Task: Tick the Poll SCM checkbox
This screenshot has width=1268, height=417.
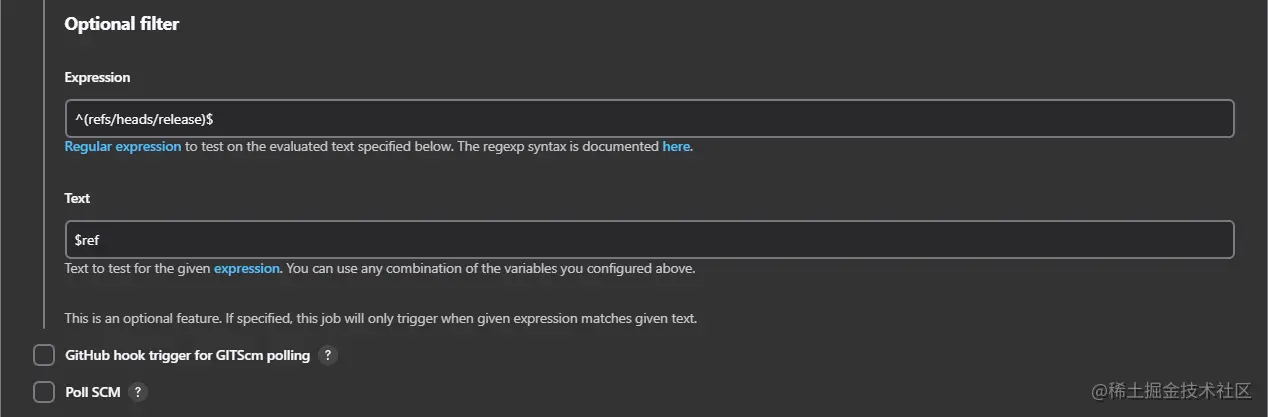Action: point(44,393)
